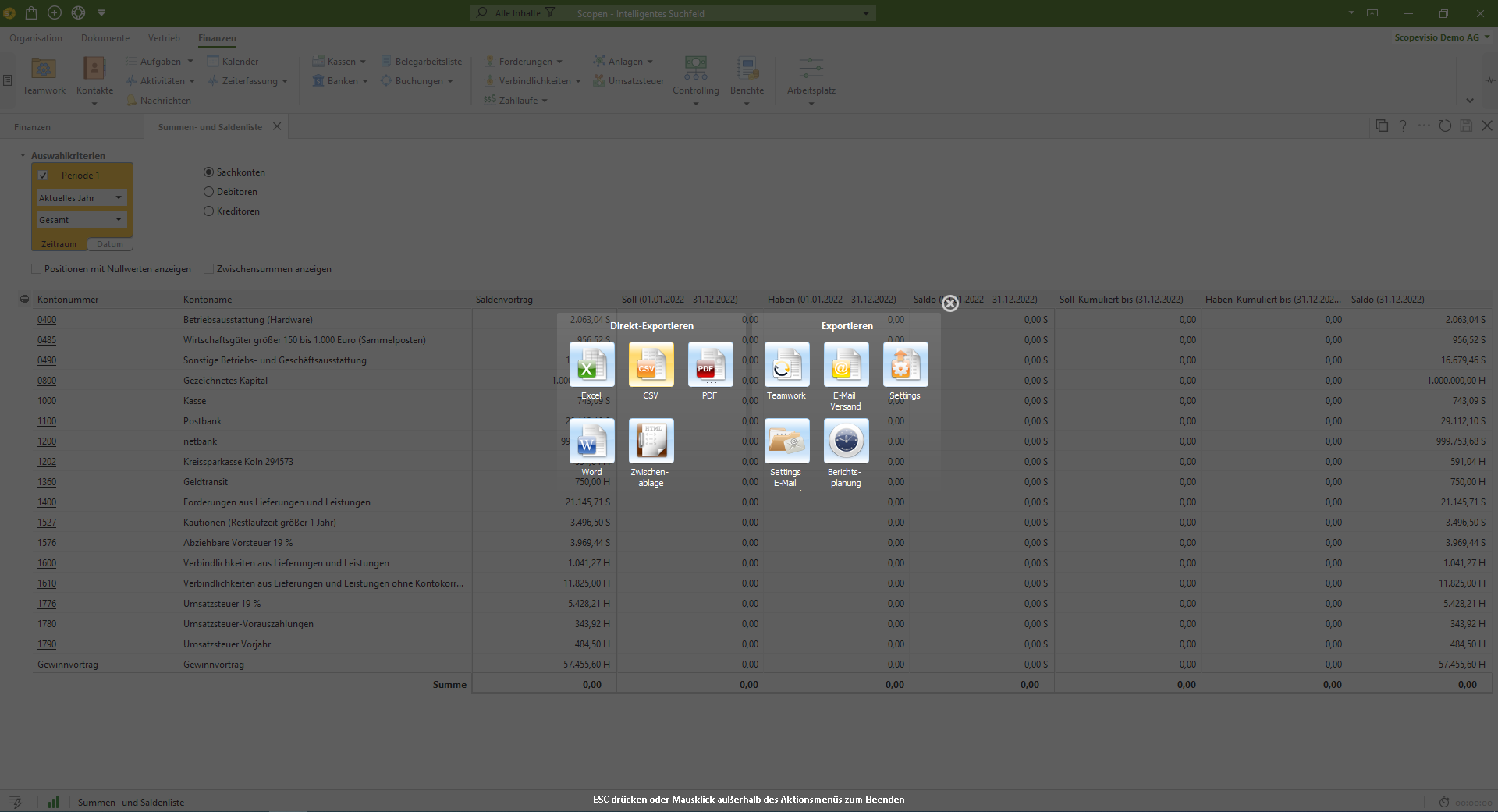The width and height of the screenshot is (1498, 812).
Task: Open the Scopevisio Demo AG dropdown
Action: pos(1442,37)
